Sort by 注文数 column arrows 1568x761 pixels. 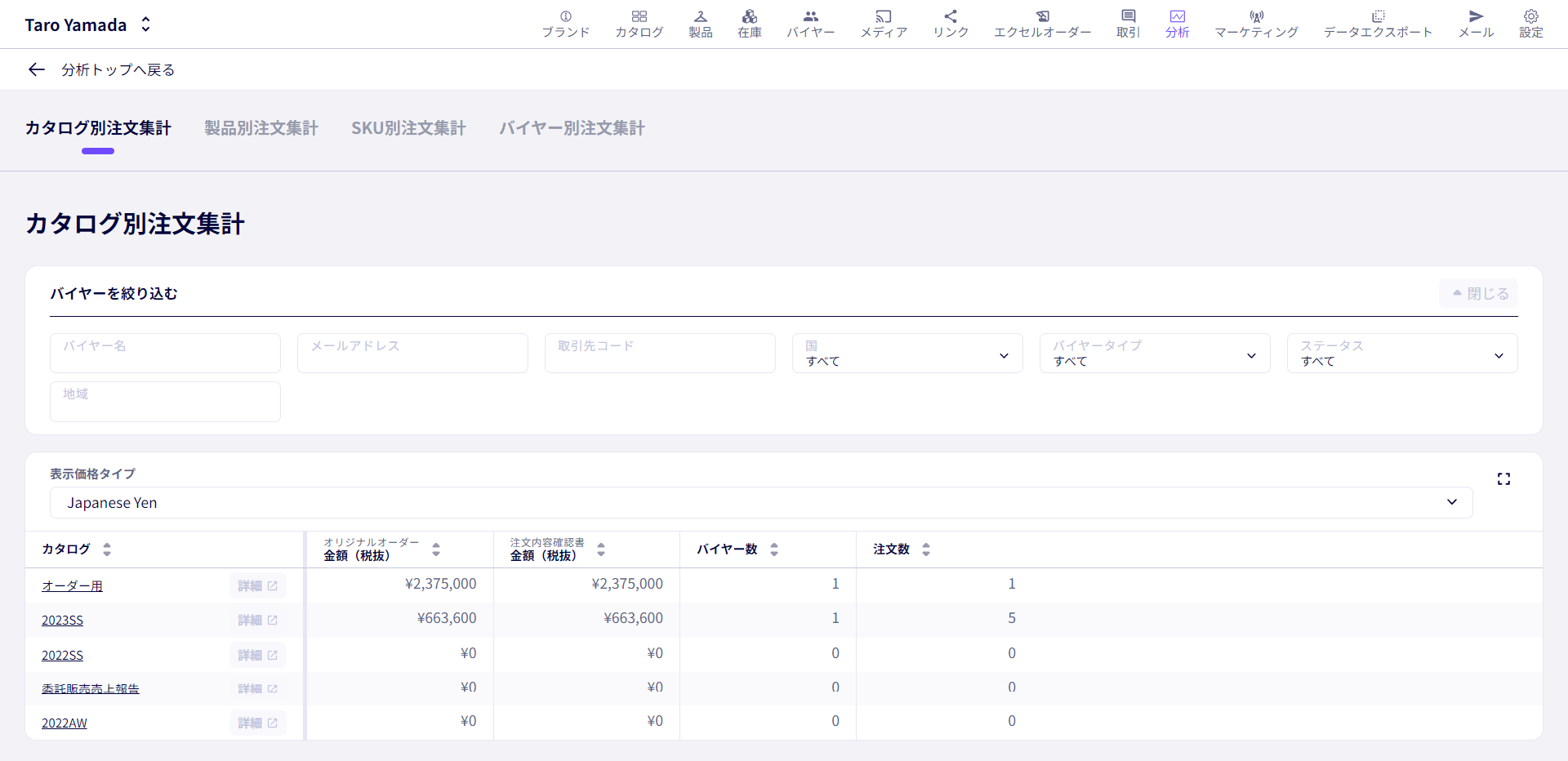pos(926,550)
